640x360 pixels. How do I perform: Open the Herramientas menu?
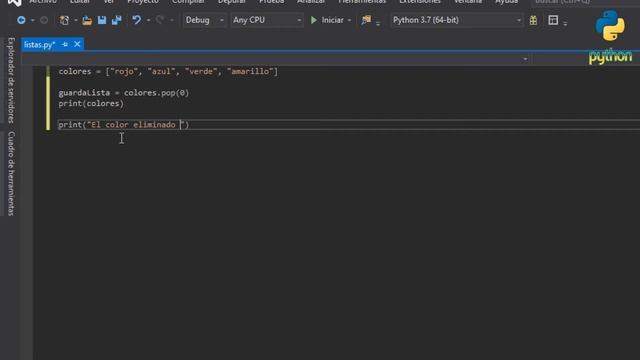[x=362, y=2]
